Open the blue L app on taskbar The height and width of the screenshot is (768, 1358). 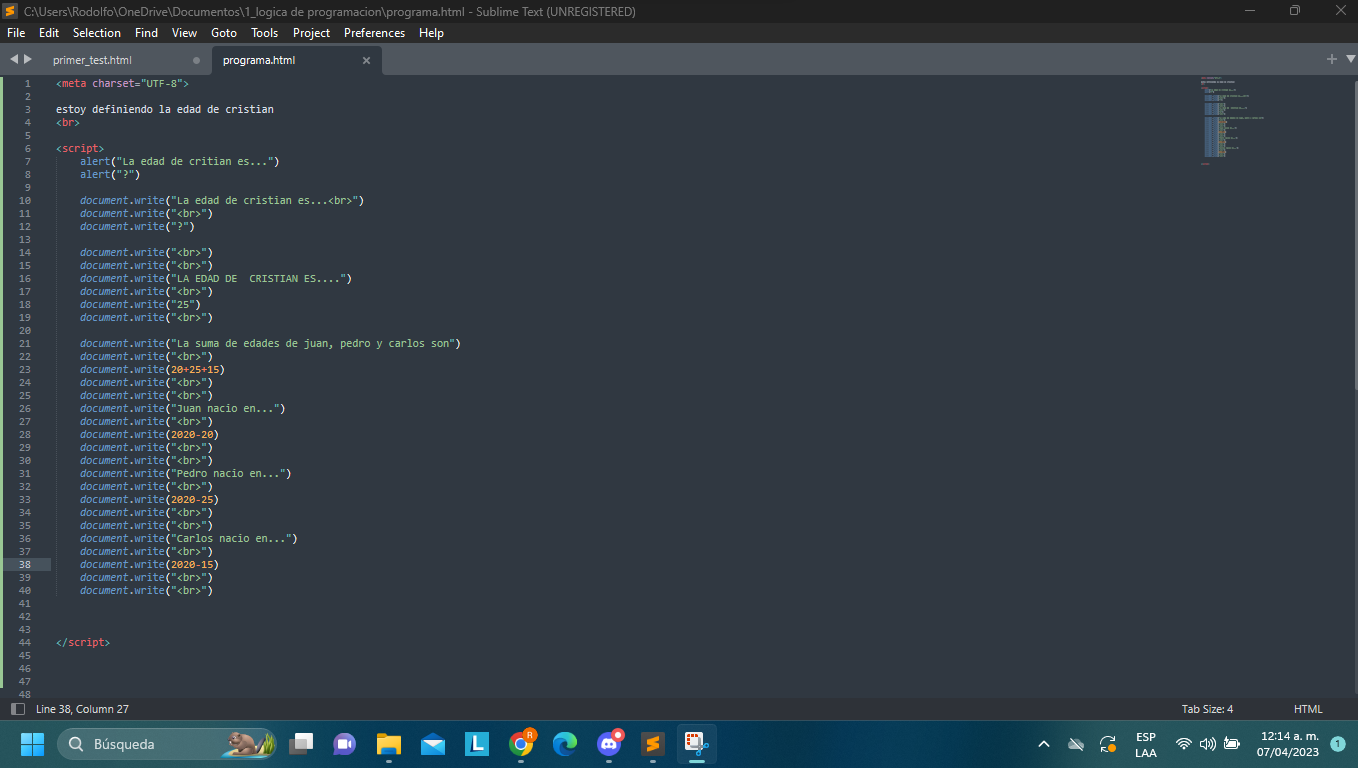476,744
